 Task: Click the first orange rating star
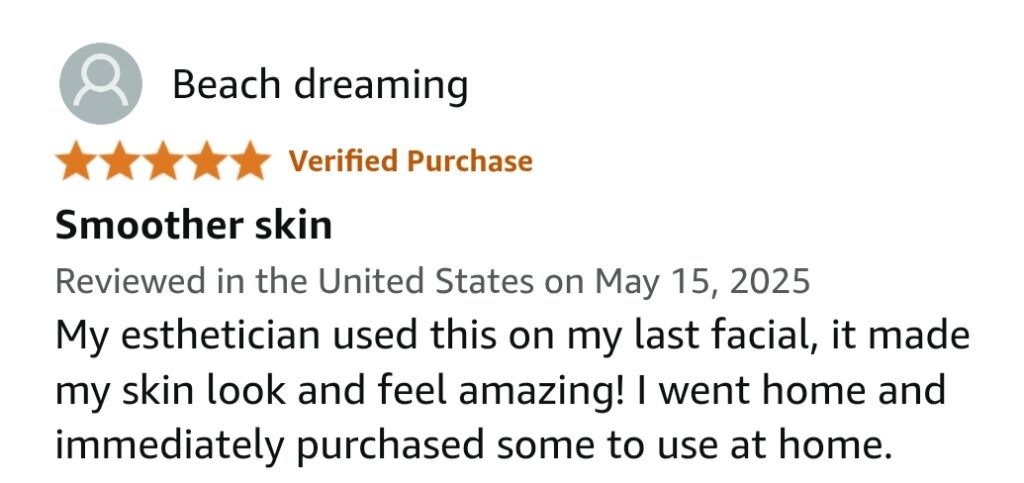coord(77,161)
